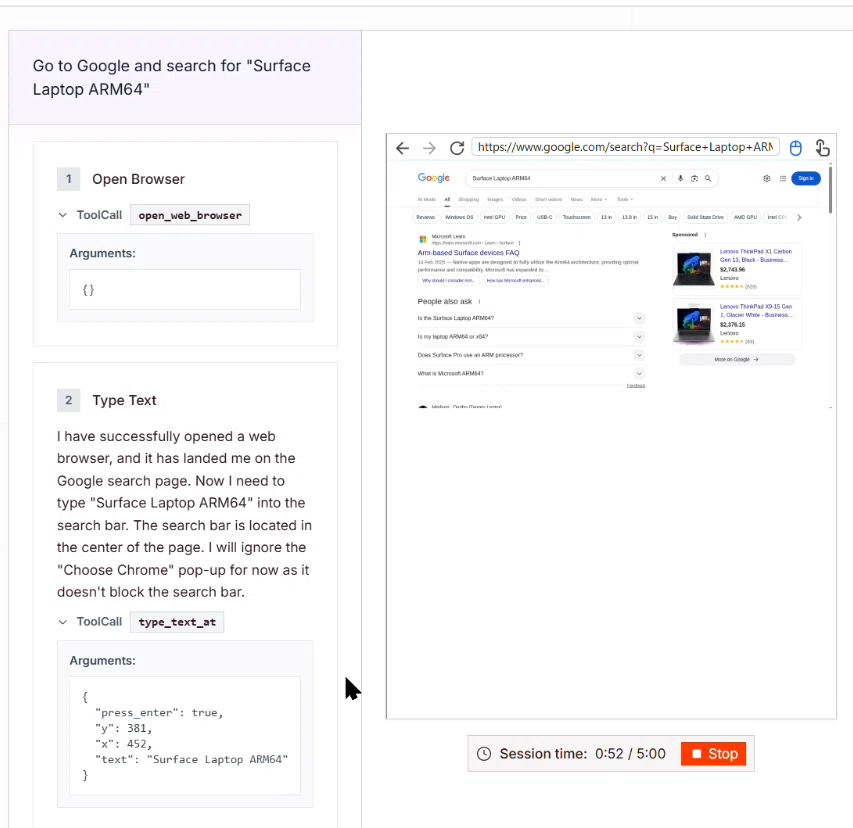Switch to Videos tab
This screenshot has width=853, height=828.
pyautogui.click(x=519, y=200)
